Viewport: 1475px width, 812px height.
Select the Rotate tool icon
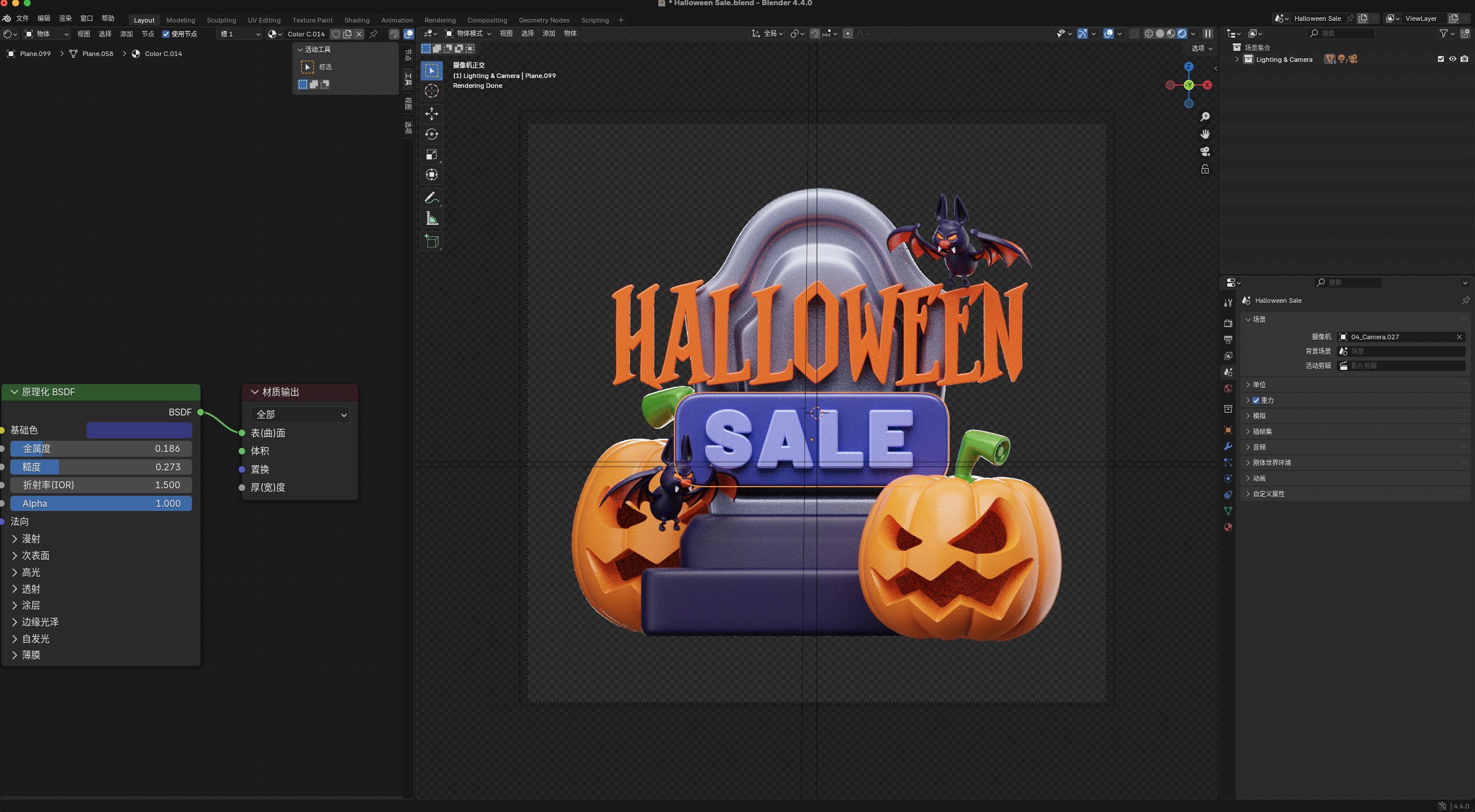pyautogui.click(x=431, y=134)
